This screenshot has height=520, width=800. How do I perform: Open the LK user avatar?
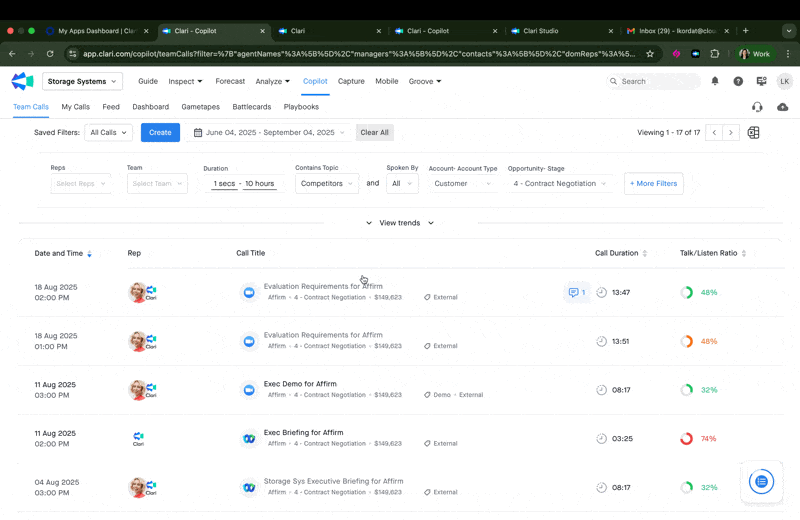[x=784, y=81]
